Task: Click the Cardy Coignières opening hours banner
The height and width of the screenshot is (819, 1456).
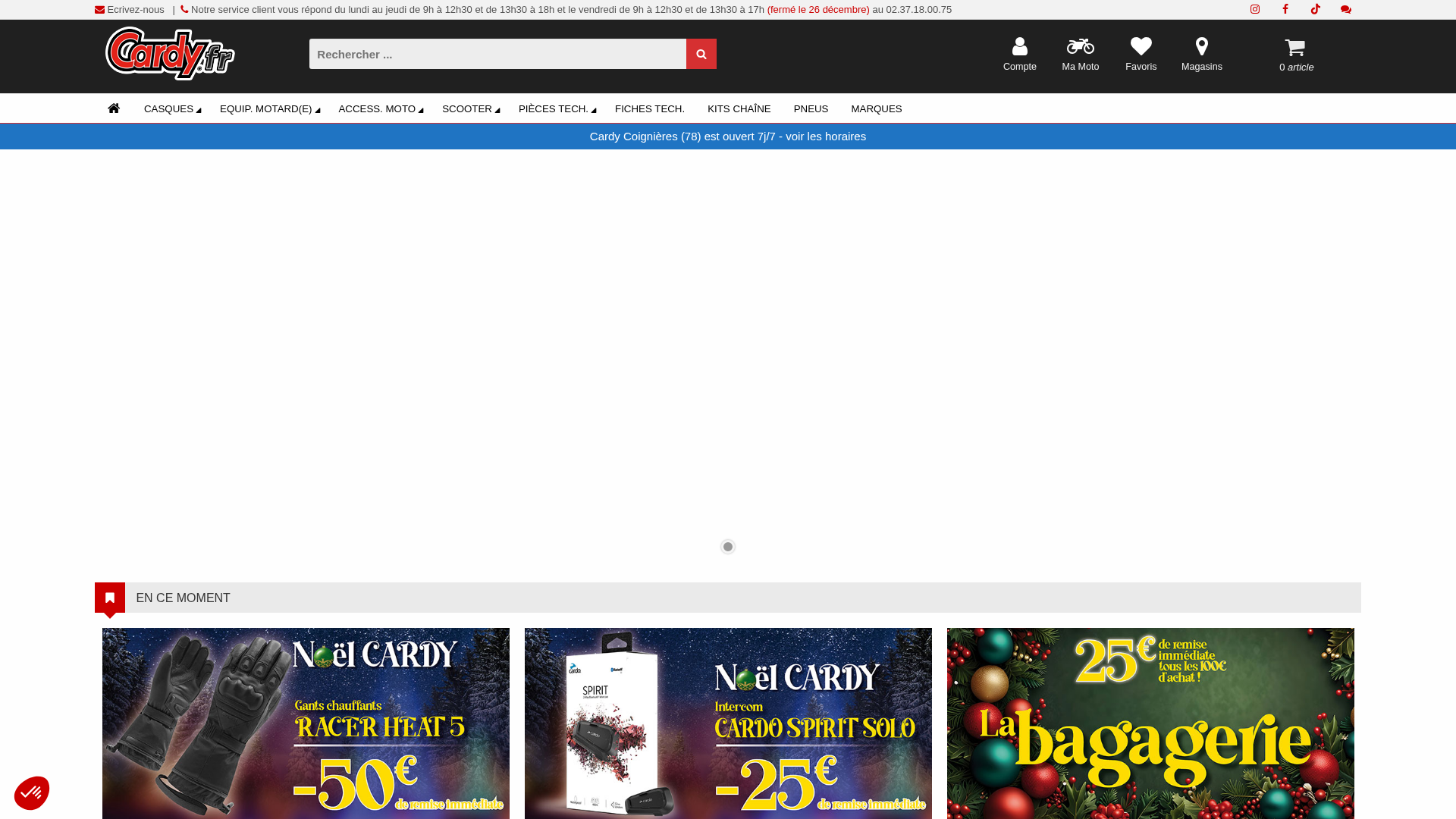Action: click(728, 136)
